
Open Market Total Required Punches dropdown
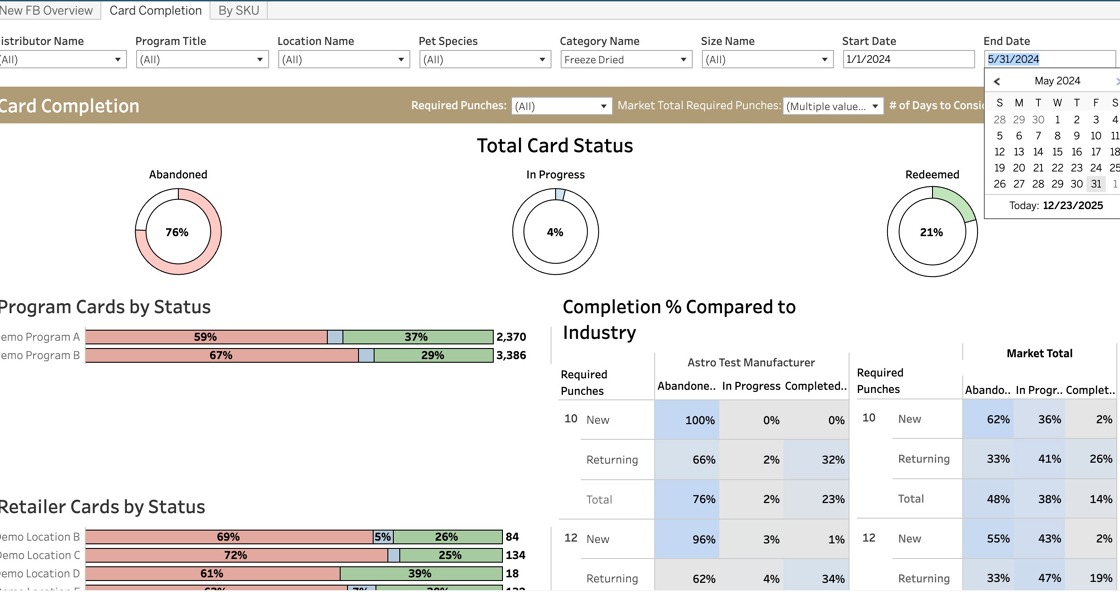833,106
